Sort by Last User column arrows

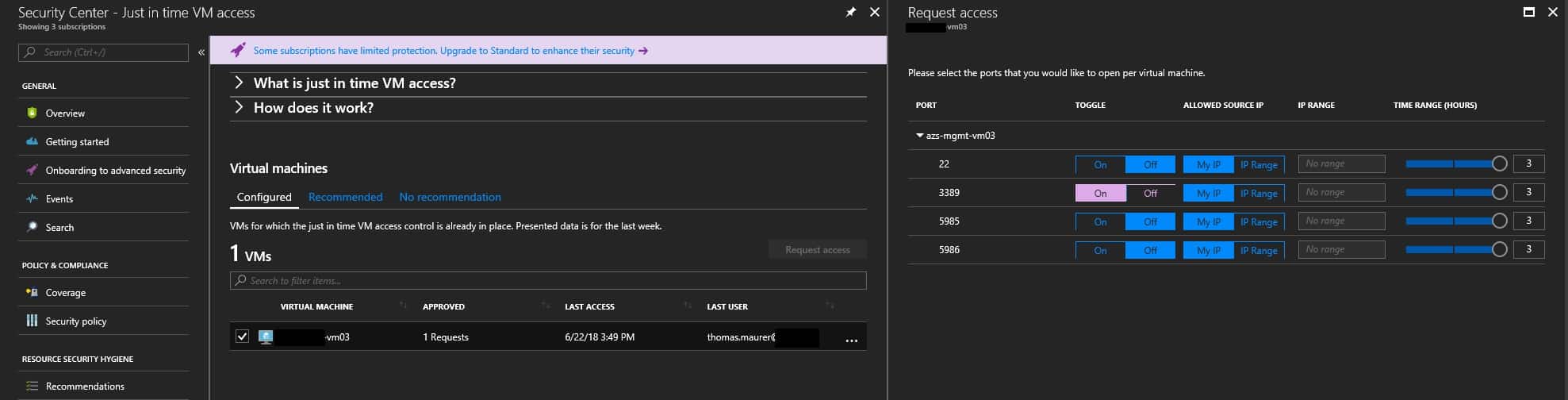pyautogui.click(x=829, y=306)
